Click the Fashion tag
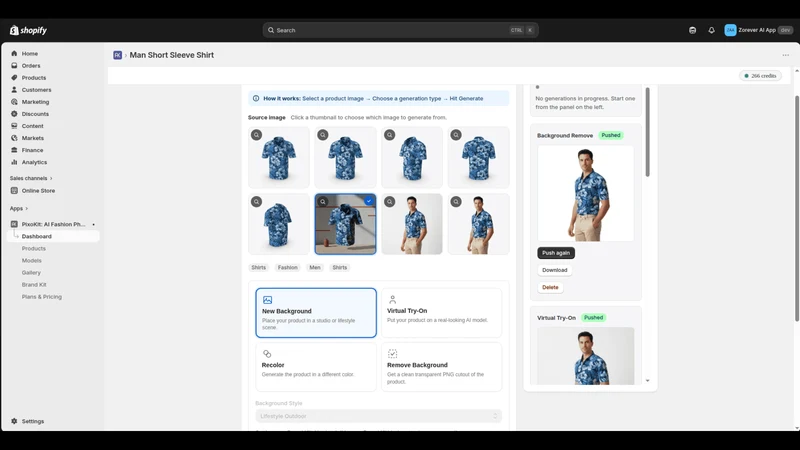Image resolution: width=800 pixels, height=450 pixels. (x=288, y=268)
